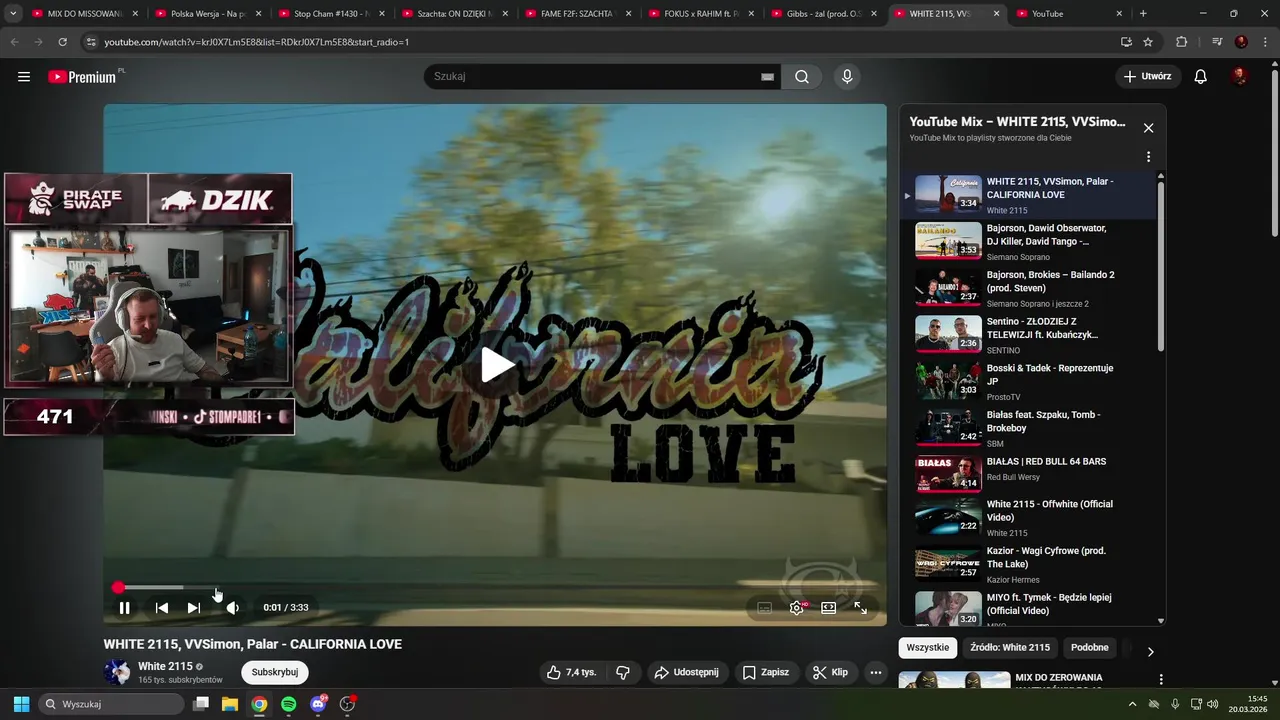Screen dimensions: 1280x720
Task: Like the video with thumbs up
Action: coord(571,673)
